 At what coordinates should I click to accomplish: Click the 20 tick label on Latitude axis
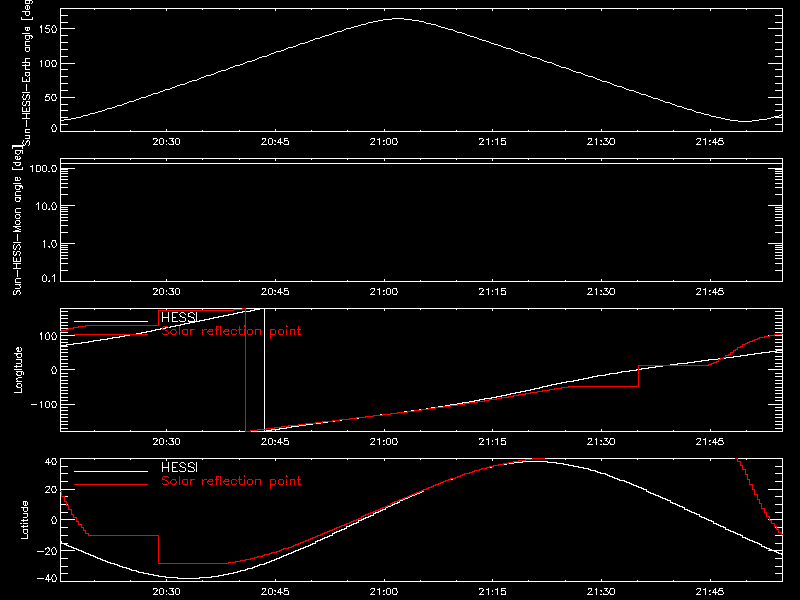tap(51, 490)
